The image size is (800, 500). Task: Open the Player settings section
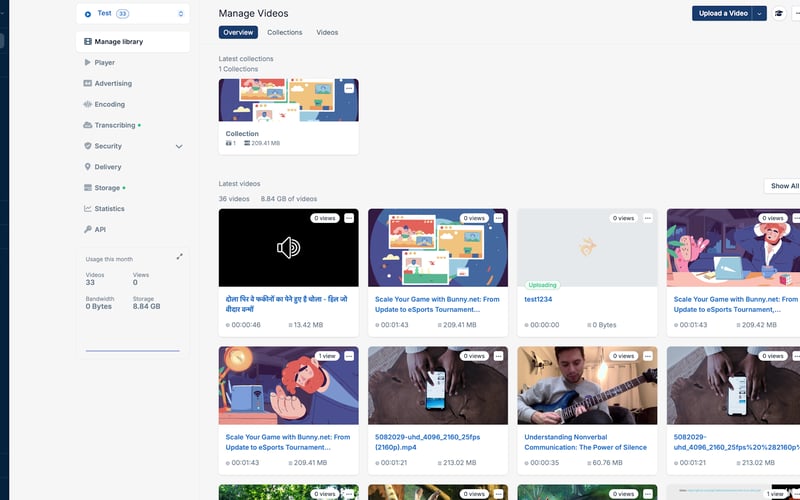pyautogui.click(x=105, y=63)
